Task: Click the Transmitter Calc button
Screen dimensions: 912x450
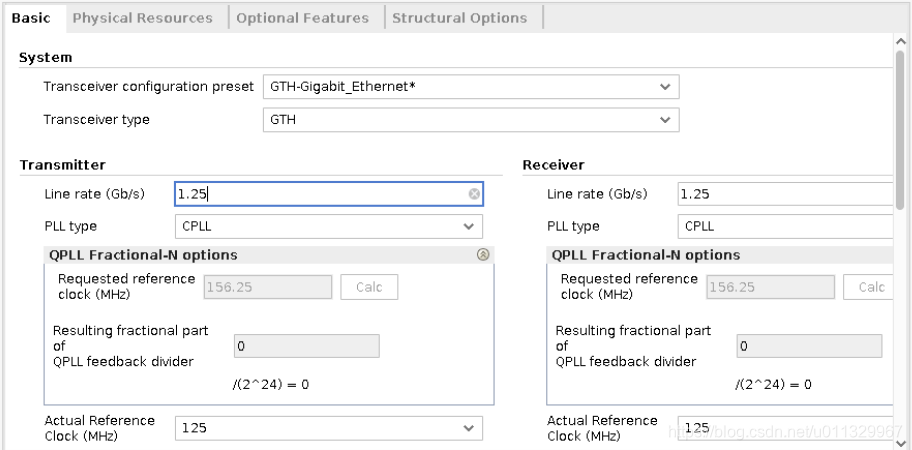Action: (x=369, y=287)
